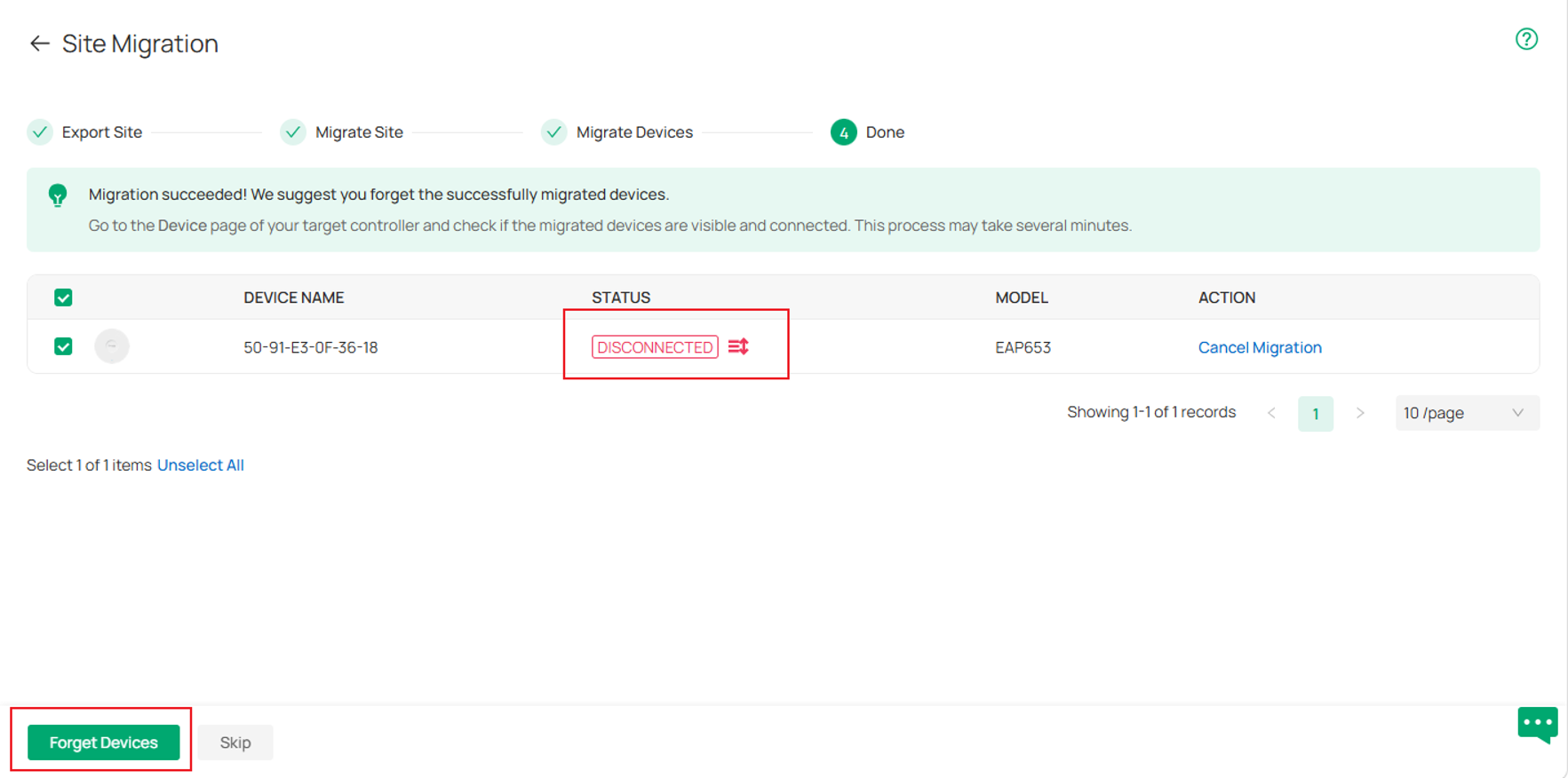Click the EAP653 model cell

(x=1023, y=347)
